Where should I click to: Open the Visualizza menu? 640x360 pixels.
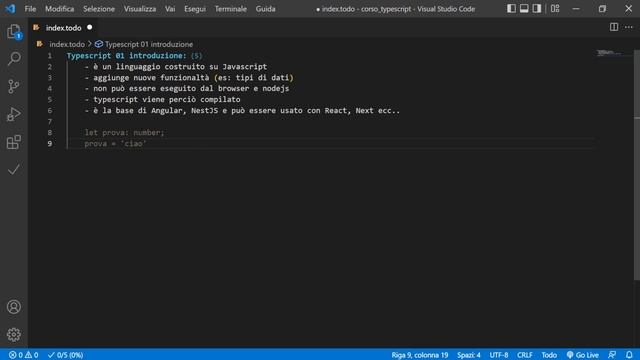tap(140, 9)
